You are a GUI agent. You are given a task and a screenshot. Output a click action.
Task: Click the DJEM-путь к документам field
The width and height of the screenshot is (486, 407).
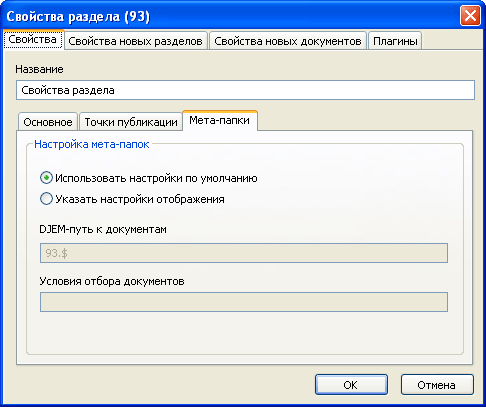244,253
